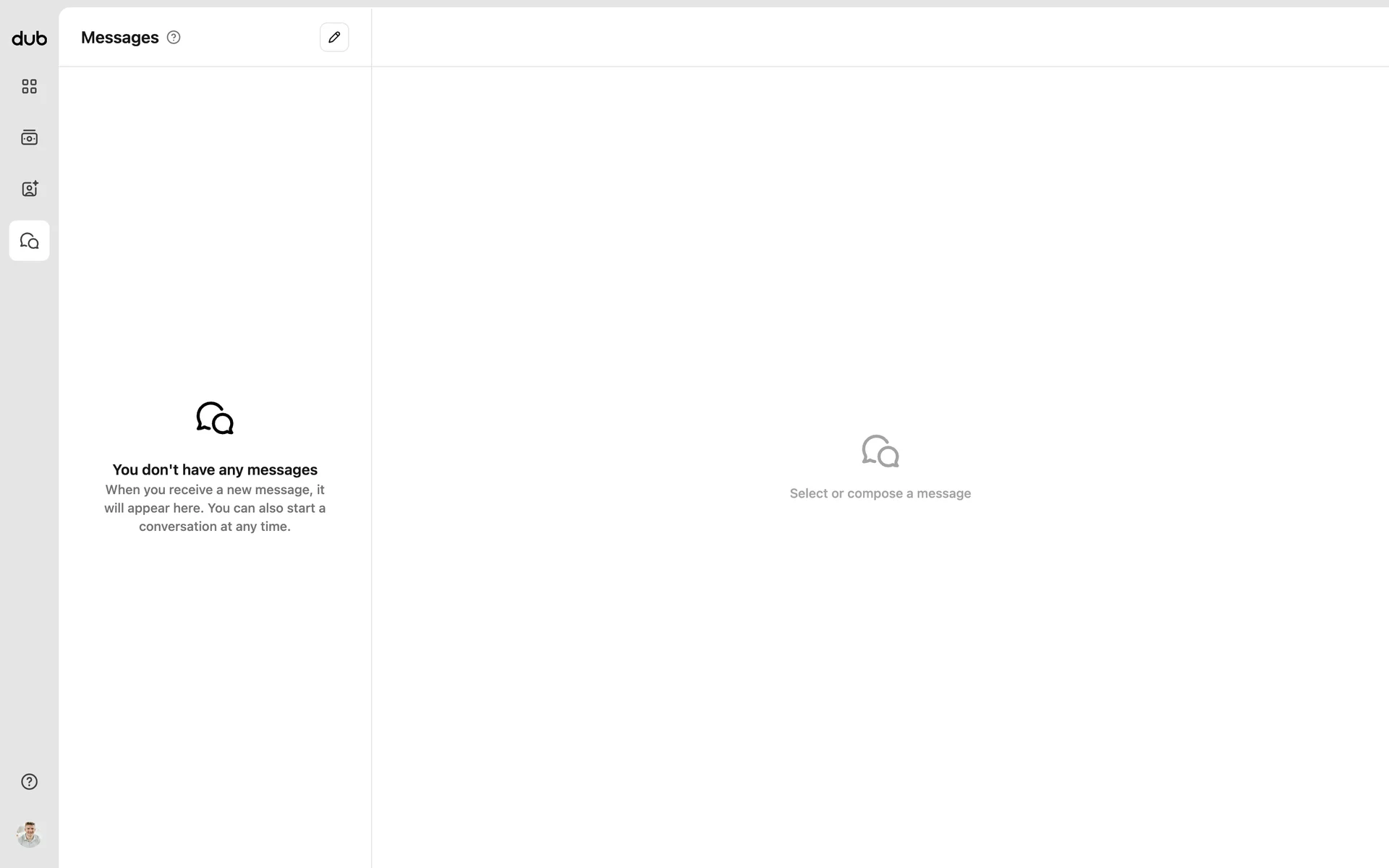Click the blank conversation area below placeholder text

[x=880, y=651]
